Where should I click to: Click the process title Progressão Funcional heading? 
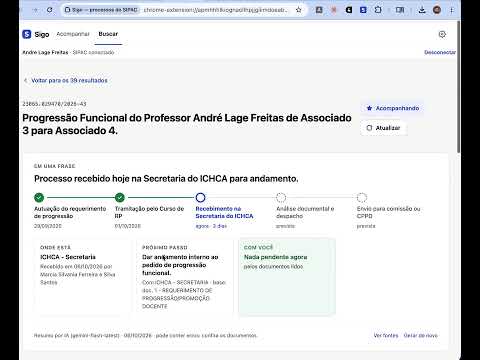pos(187,124)
